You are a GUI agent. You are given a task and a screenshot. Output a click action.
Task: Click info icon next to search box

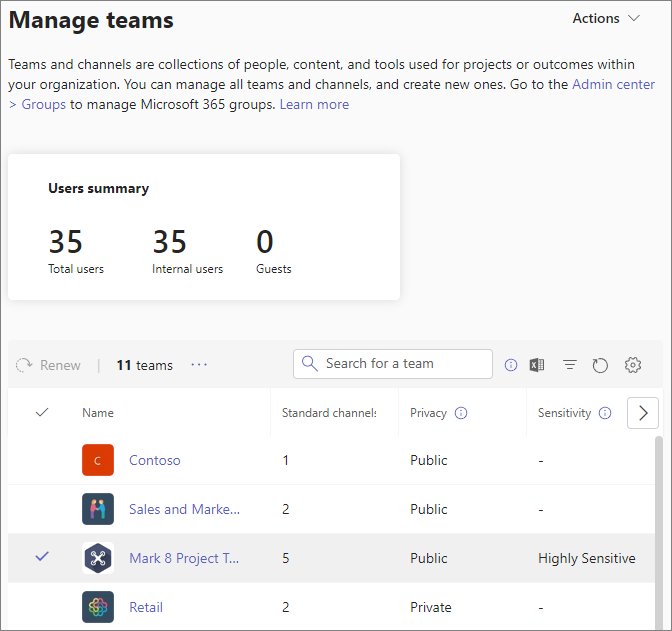point(511,365)
